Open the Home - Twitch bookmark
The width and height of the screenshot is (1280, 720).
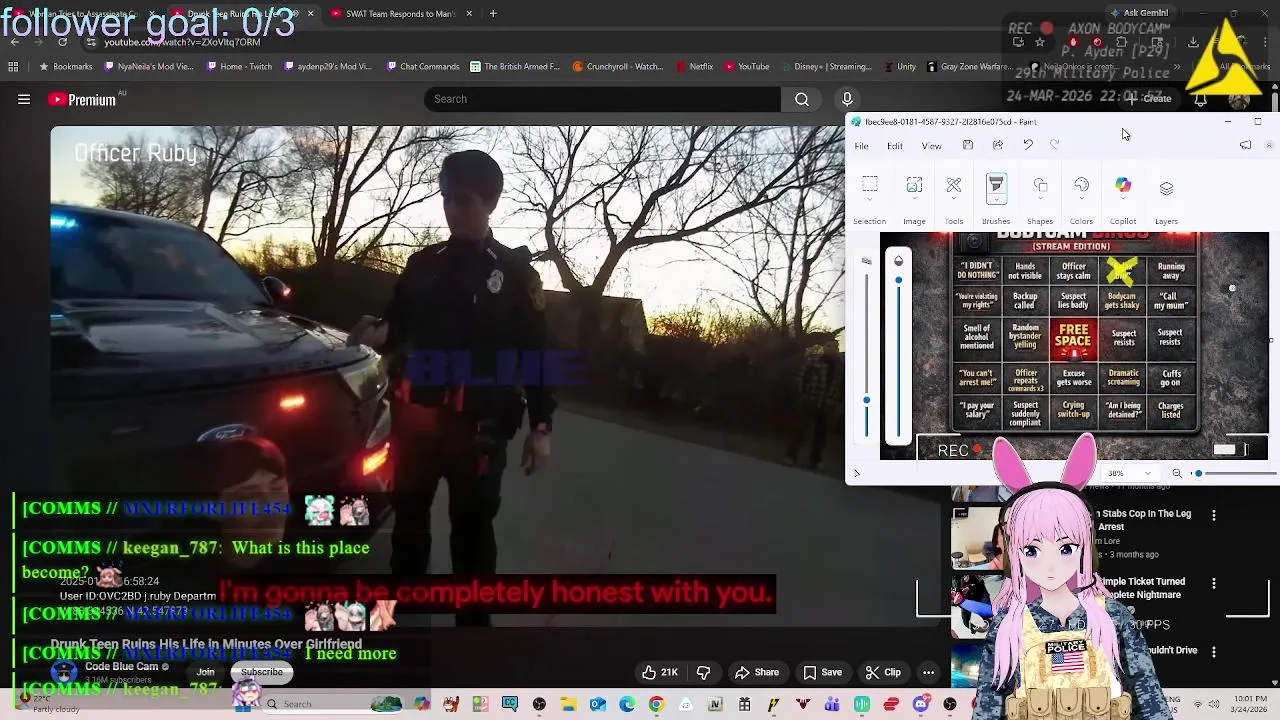[x=239, y=67]
